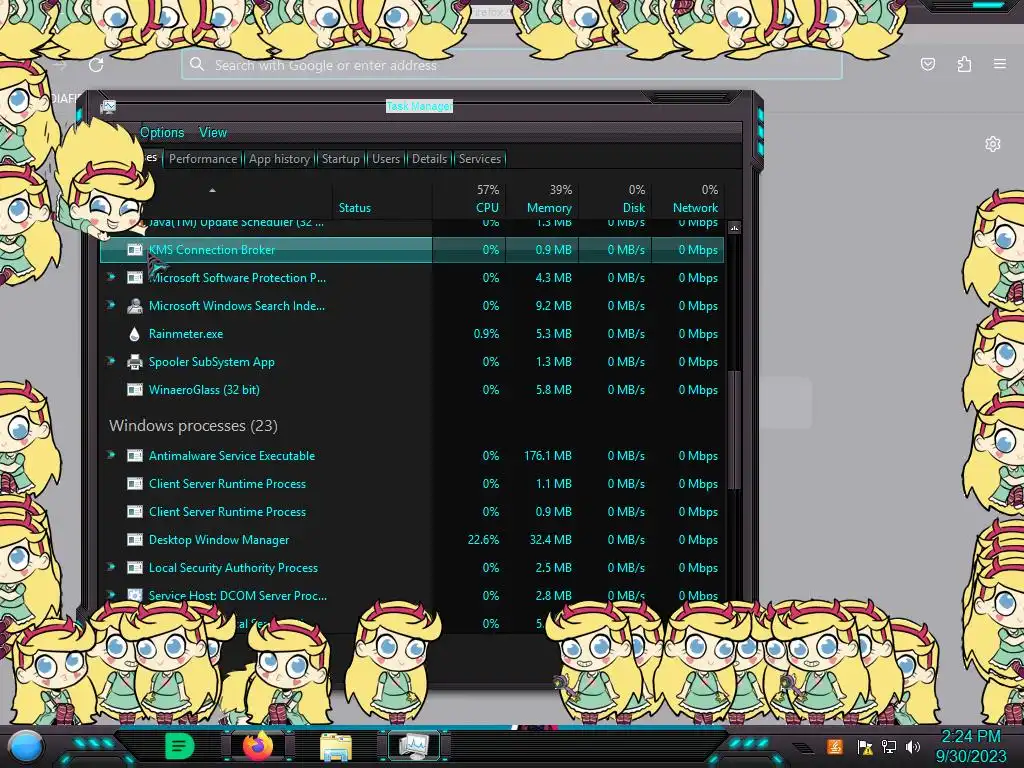The image size is (1024, 768).
Task: Sort processes by the Network column
Action: [688, 200]
